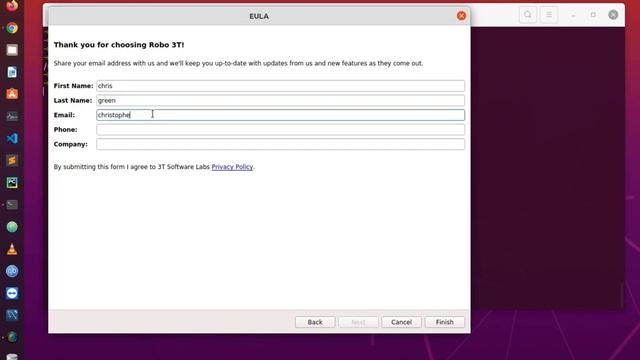This screenshot has height=360, width=640.
Task: Click the empty Phone field
Action: [280, 130]
